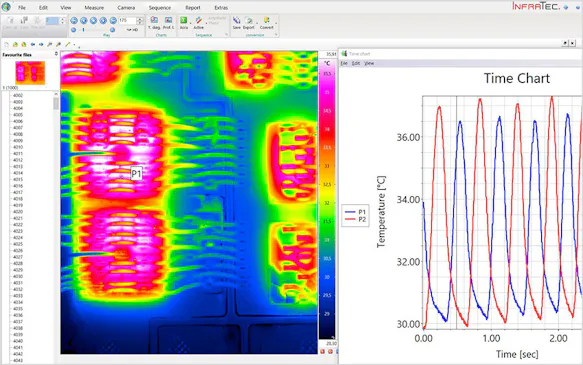583x365 pixels.
Task: Click the small round button right of play slider
Action: click(112, 30)
